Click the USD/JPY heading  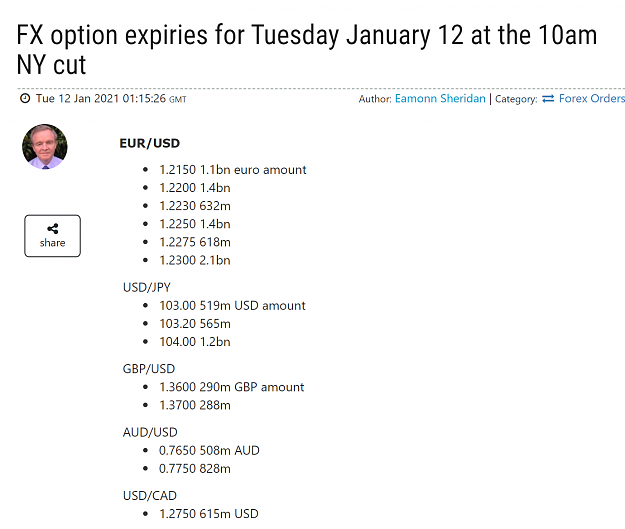click(147, 287)
